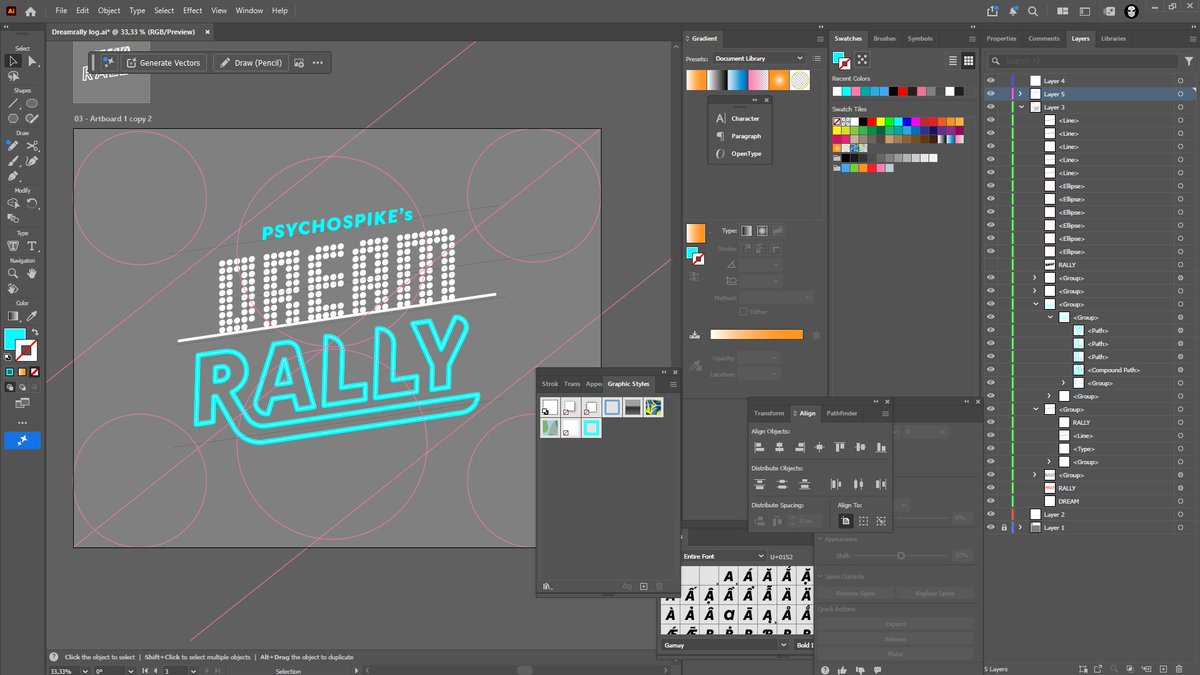Open the Window menu

click(249, 11)
